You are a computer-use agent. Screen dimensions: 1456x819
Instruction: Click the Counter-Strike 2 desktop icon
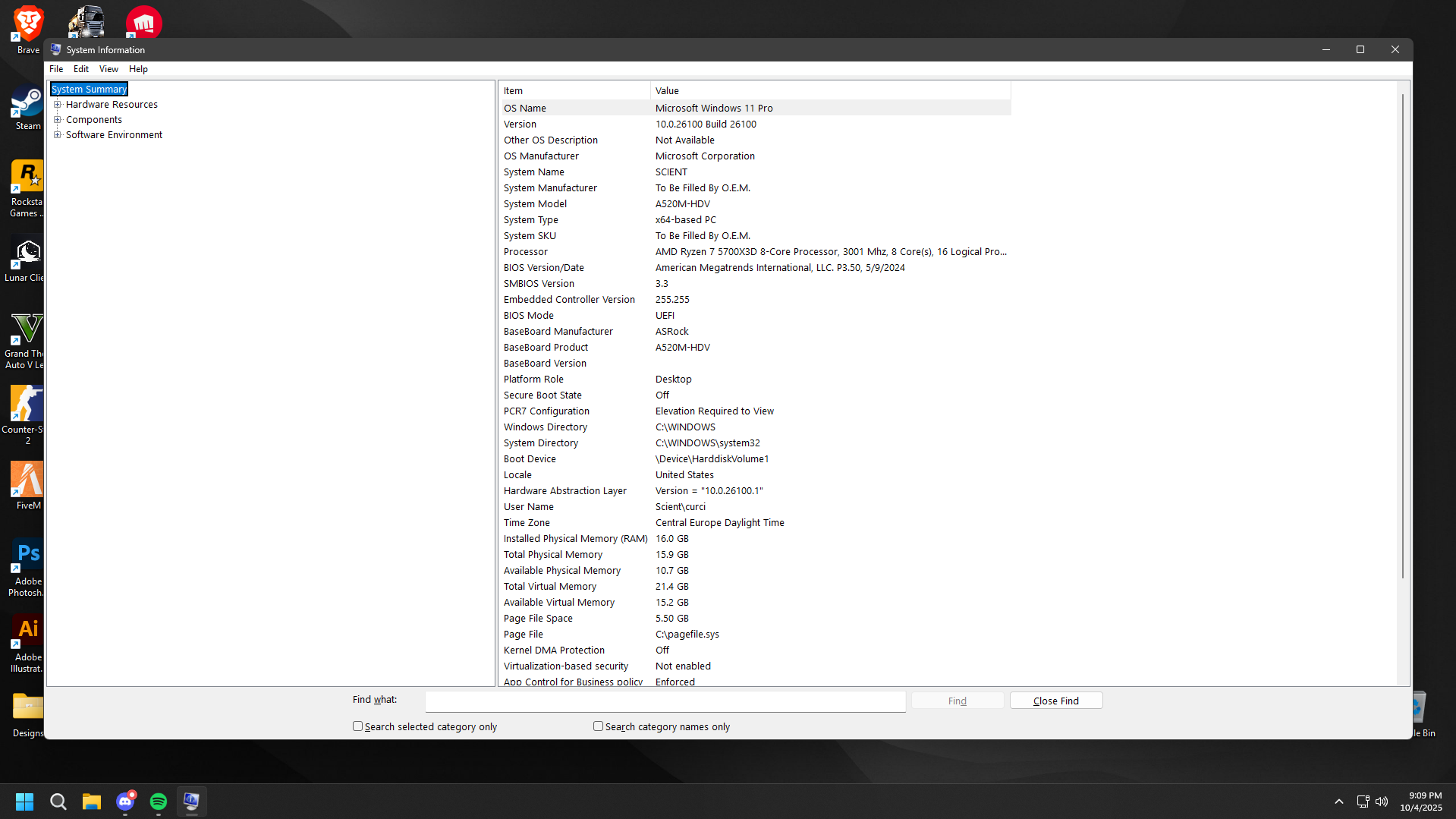click(24, 414)
